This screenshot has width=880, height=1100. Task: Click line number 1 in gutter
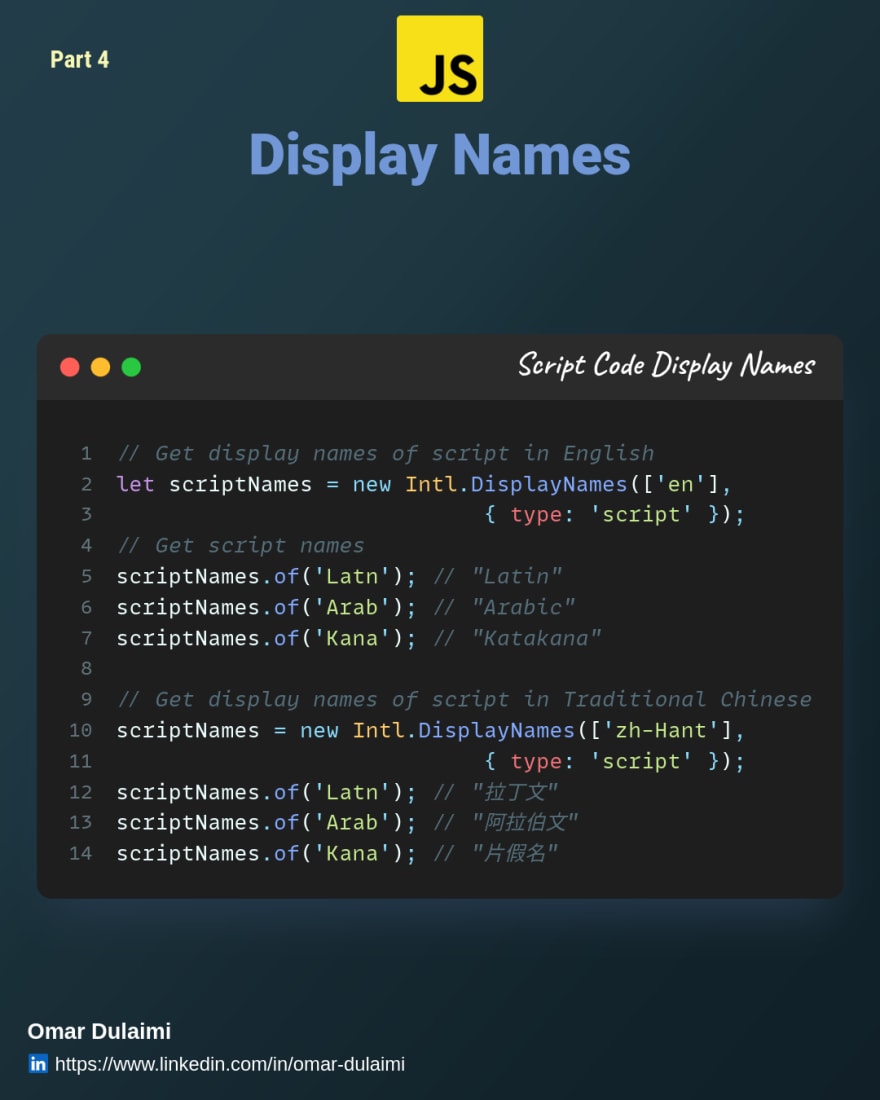[x=86, y=454]
